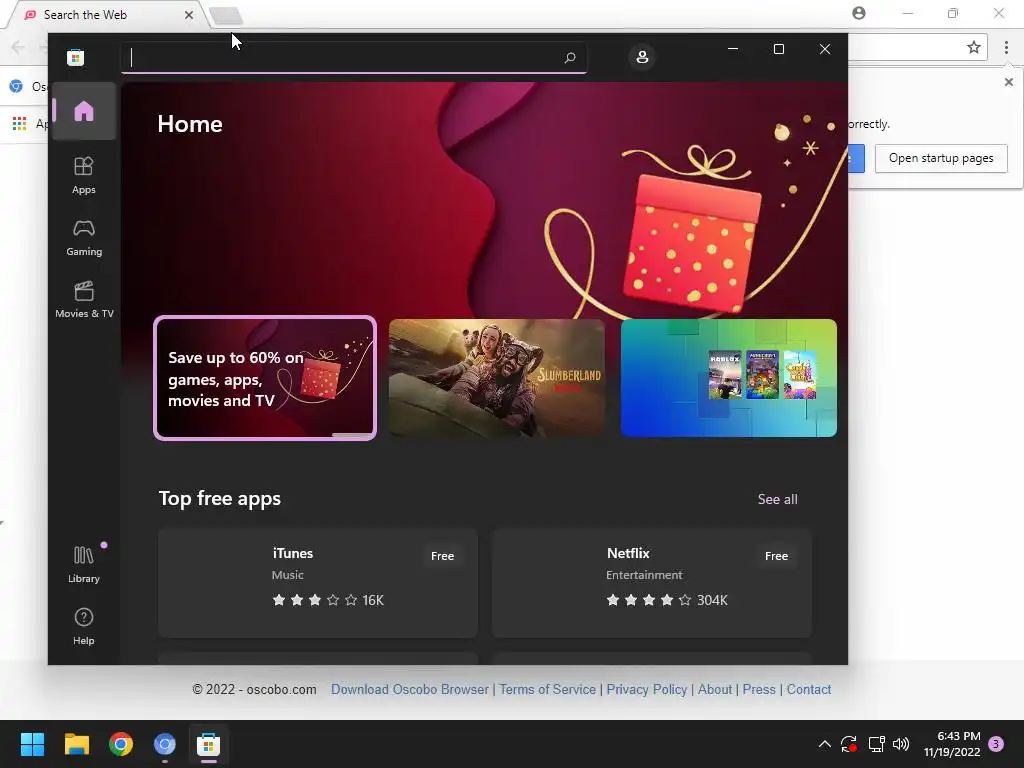Viewport: 1024px width, 768px height.
Task: Open Movies & TV section in sidebar
Action: (x=84, y=300)
